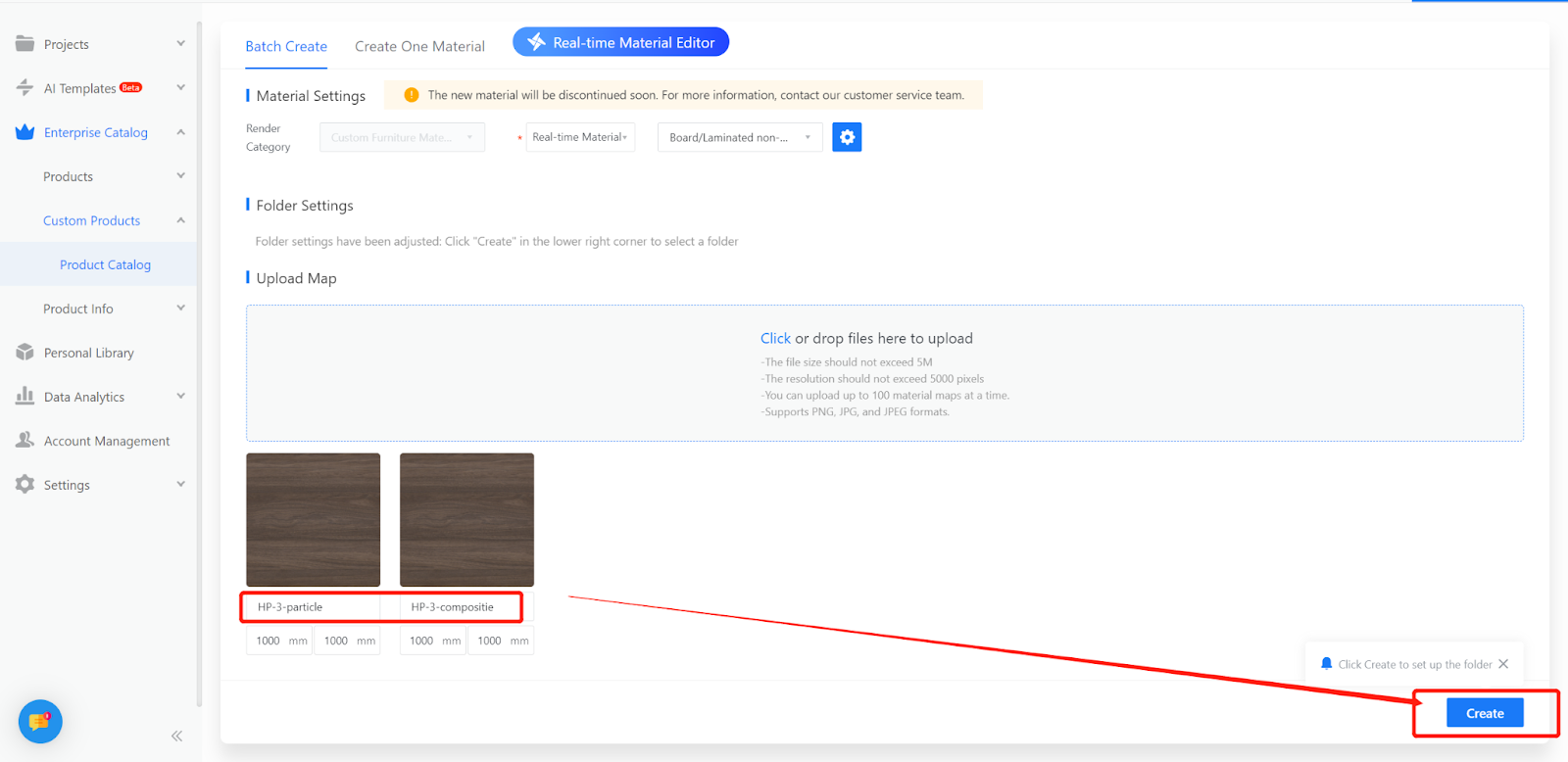Image resolution: width=1568 pixels, height=762 pixels.
Task: Click the Personal Library cube icon
Action: coord(24,353)
